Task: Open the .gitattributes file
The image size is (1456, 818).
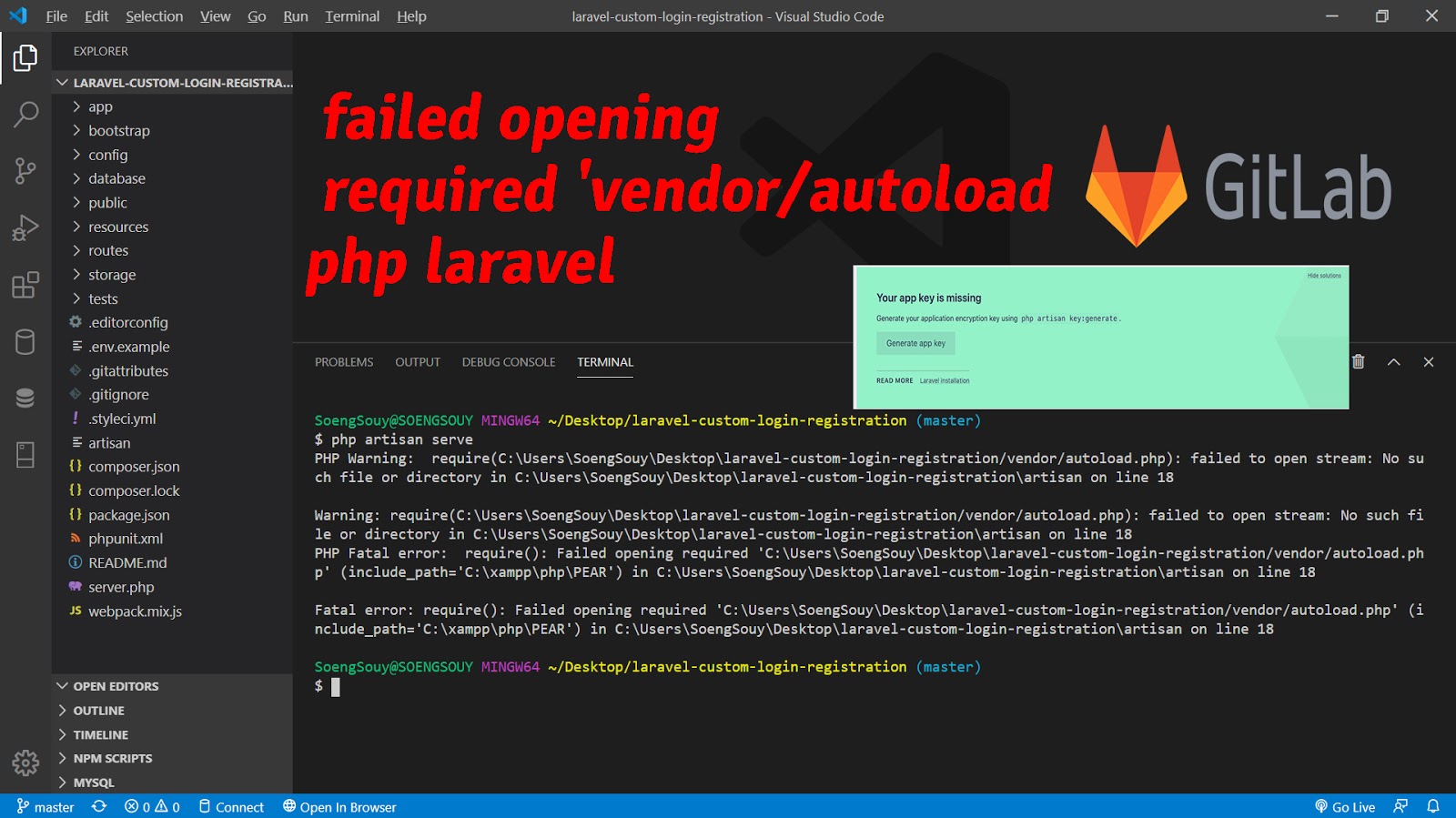Action: pyautogui.click(x=173, y=370)
